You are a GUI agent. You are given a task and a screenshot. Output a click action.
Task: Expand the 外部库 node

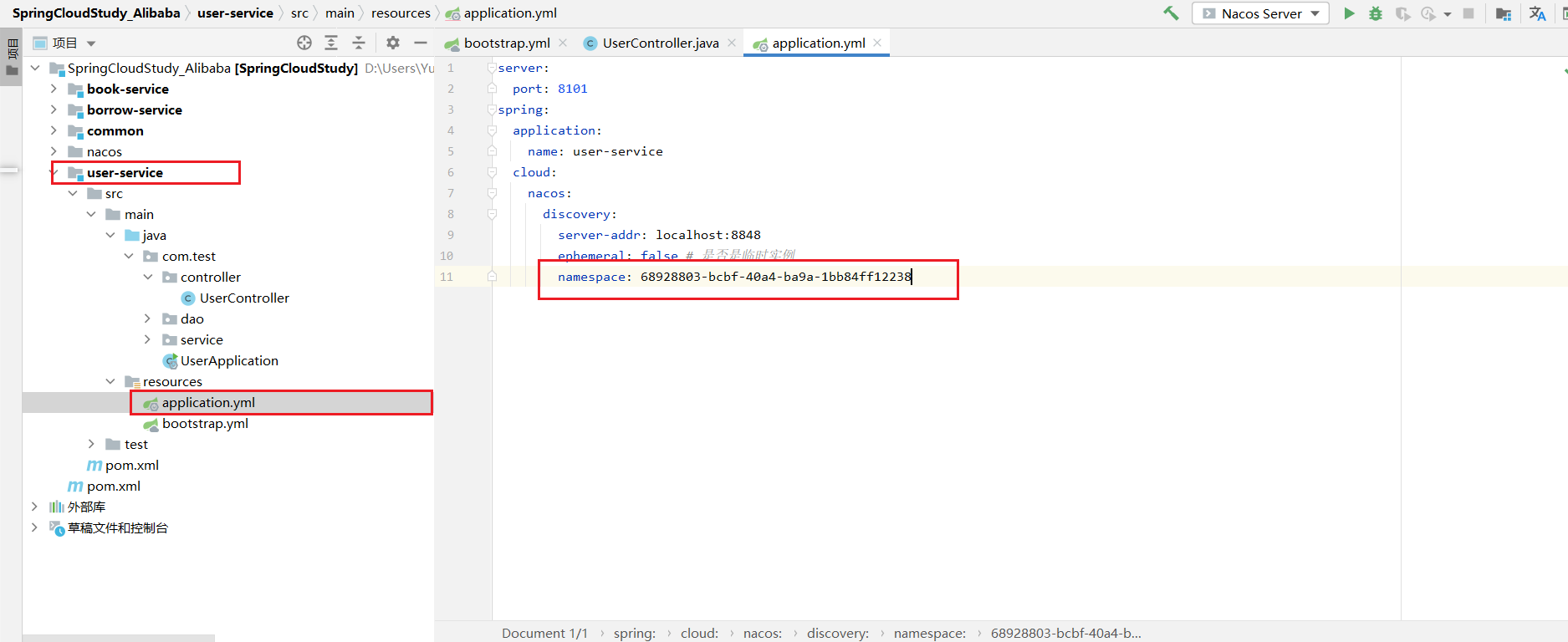(34, 507)
